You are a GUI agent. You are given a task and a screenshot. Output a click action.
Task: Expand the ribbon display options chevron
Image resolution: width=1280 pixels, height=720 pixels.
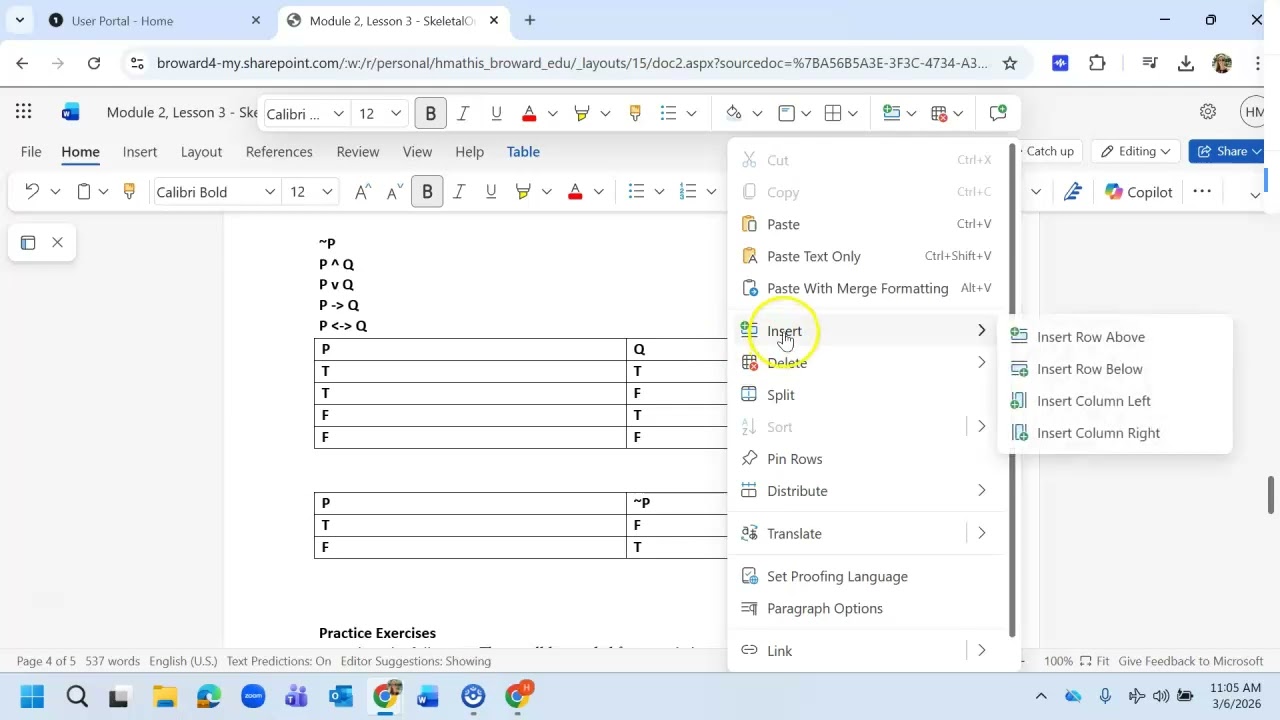(1255, 194)
